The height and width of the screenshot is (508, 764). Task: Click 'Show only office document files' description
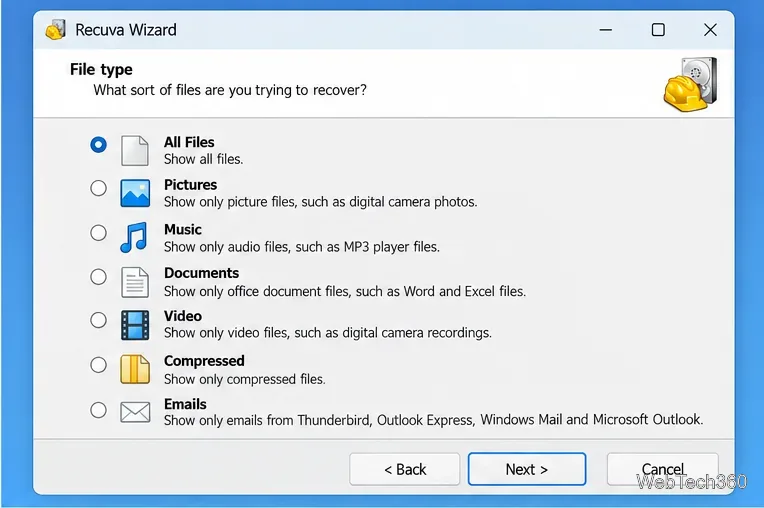point(345,291)
